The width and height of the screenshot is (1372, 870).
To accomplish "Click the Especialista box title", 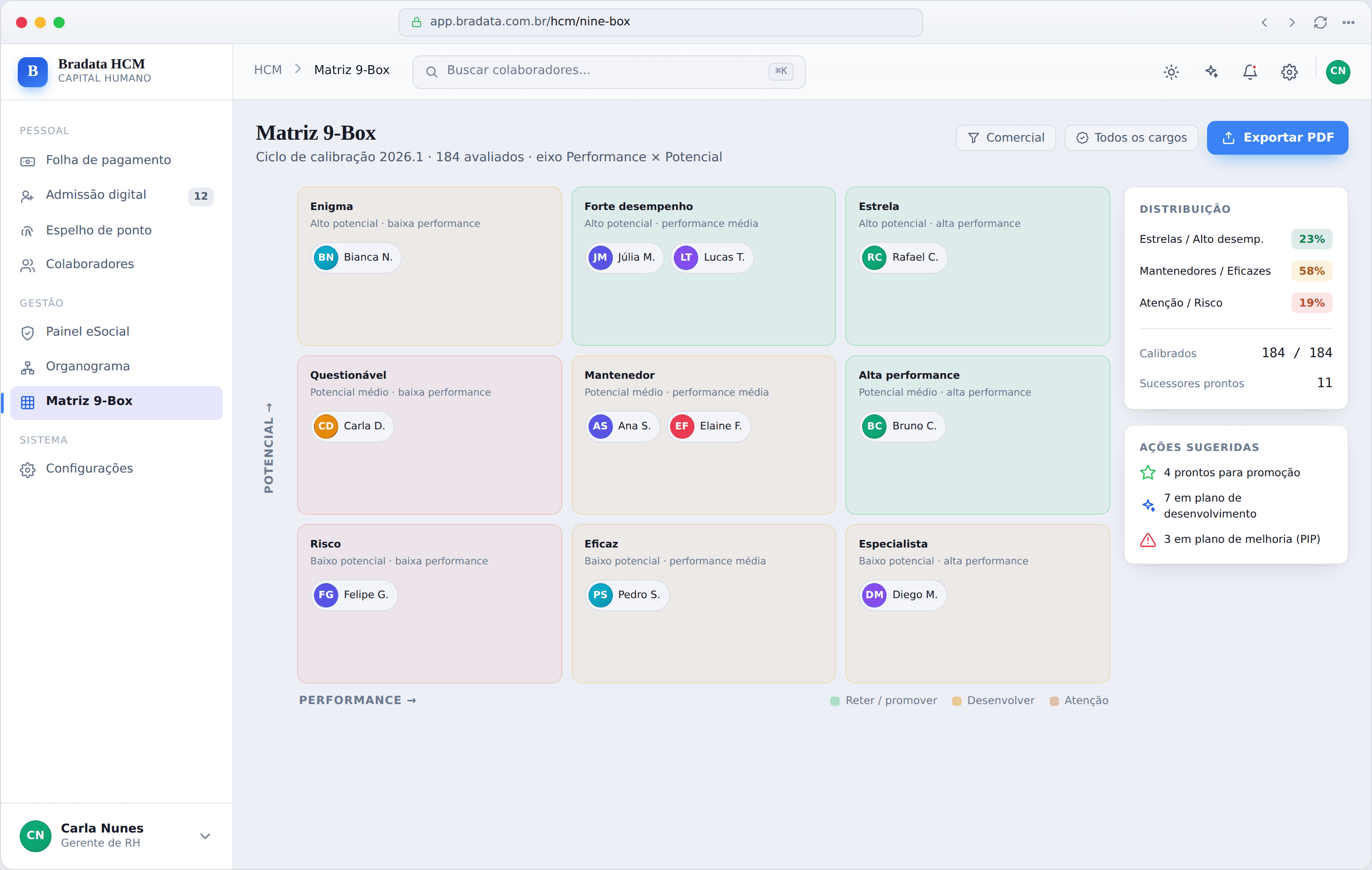I will coord(893,544).
